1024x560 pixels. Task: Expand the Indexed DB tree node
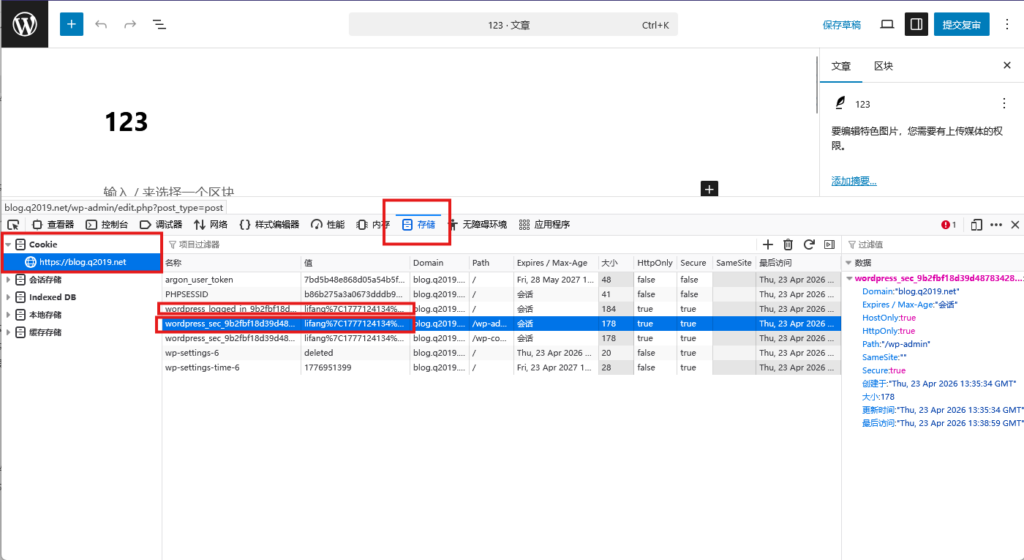coord(8,297)
